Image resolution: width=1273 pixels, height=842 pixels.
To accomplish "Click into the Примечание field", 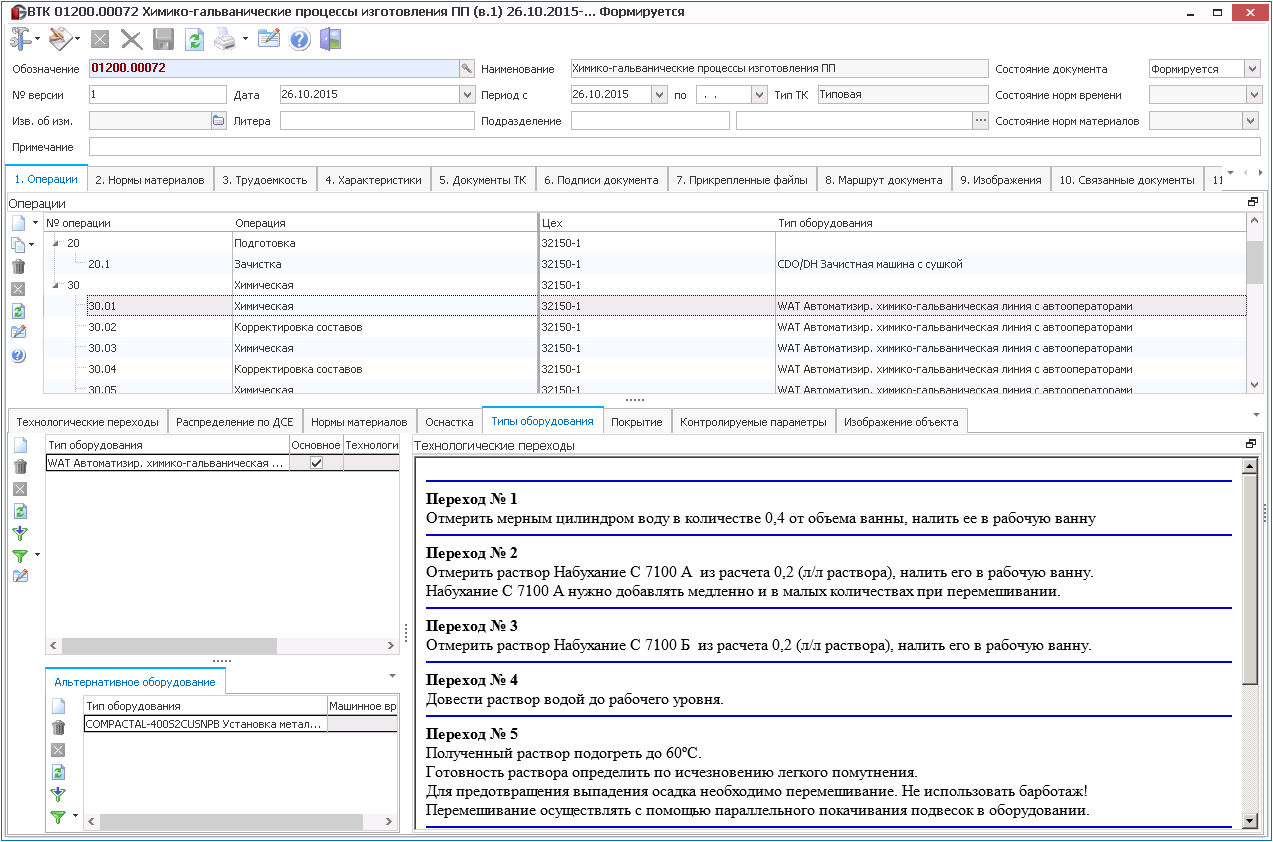I will pyautogui.click(x=674, y=147).
